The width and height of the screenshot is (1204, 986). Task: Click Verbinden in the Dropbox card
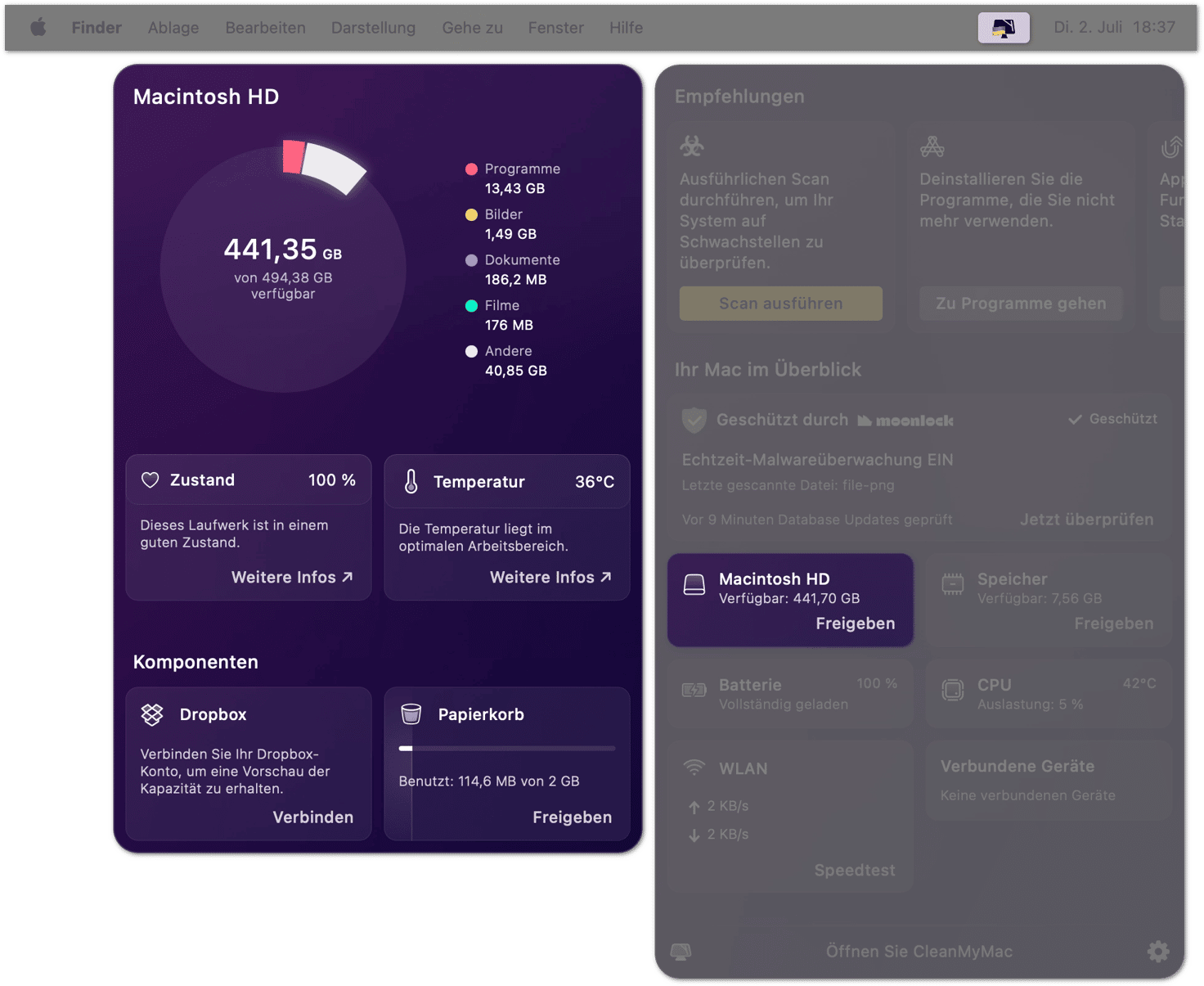tap(313, 817)
